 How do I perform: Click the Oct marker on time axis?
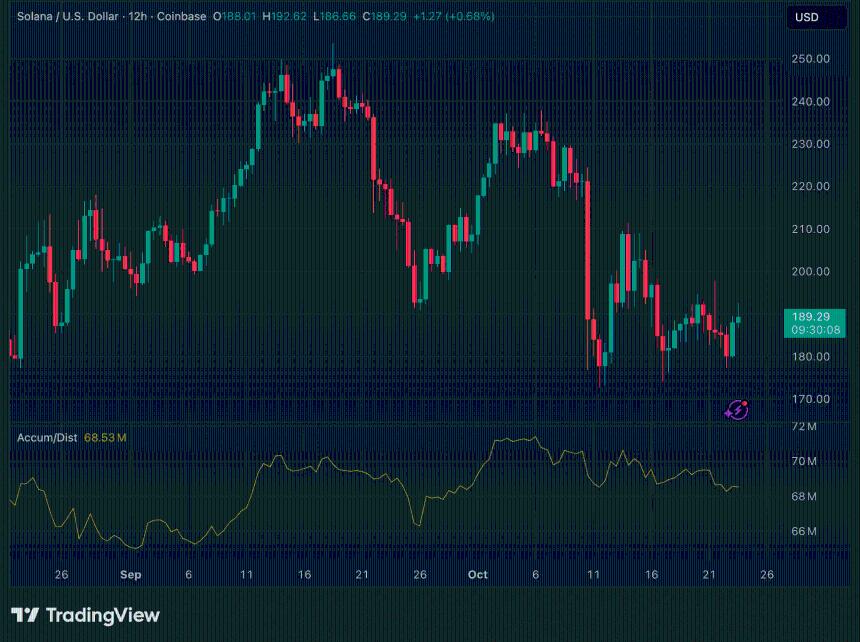477,575
